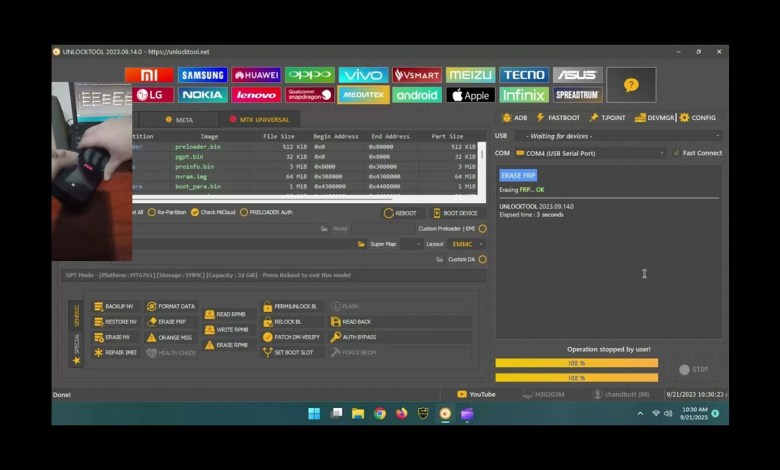
Task: Run the FORMAT DATA function
Action: 171,306
